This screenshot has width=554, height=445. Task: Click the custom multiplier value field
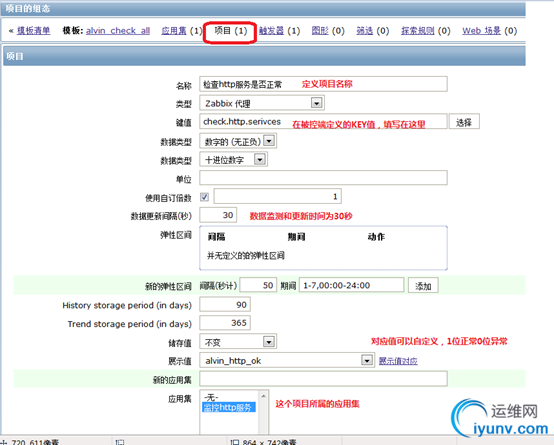277,197
